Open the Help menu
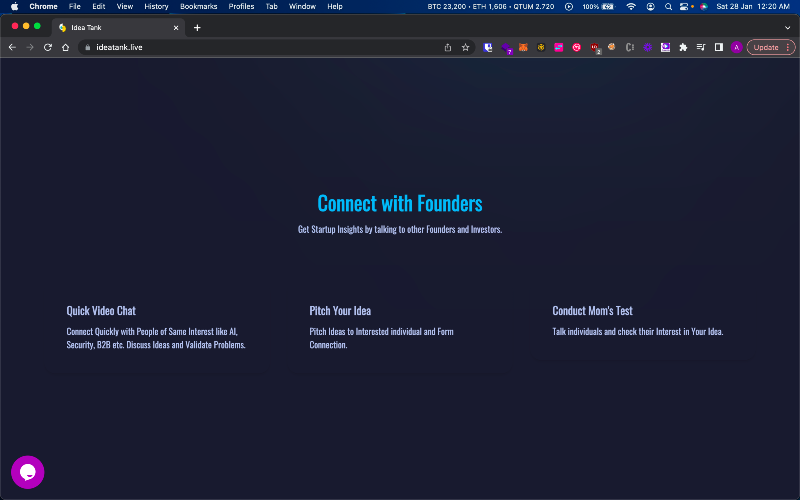 (335, 7)
